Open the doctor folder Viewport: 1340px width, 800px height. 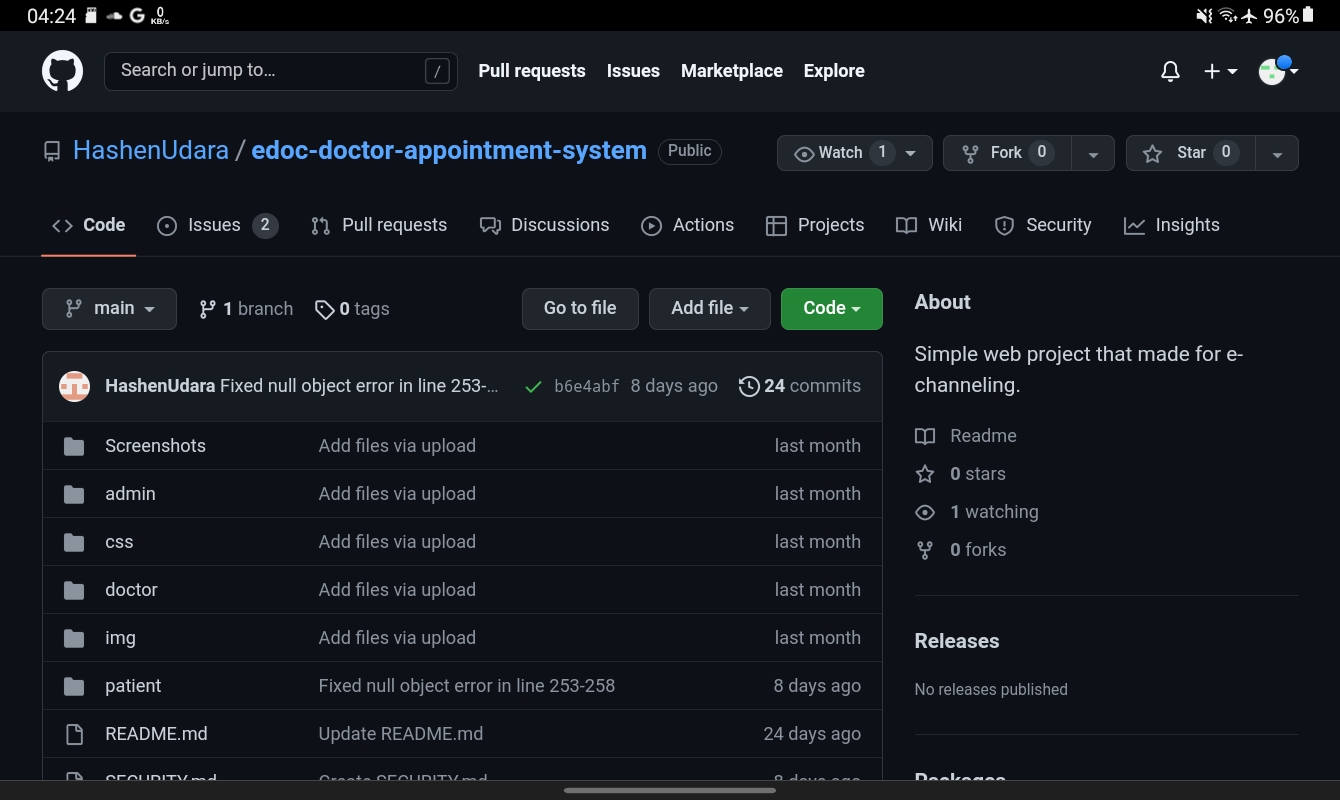click(131, 590)
